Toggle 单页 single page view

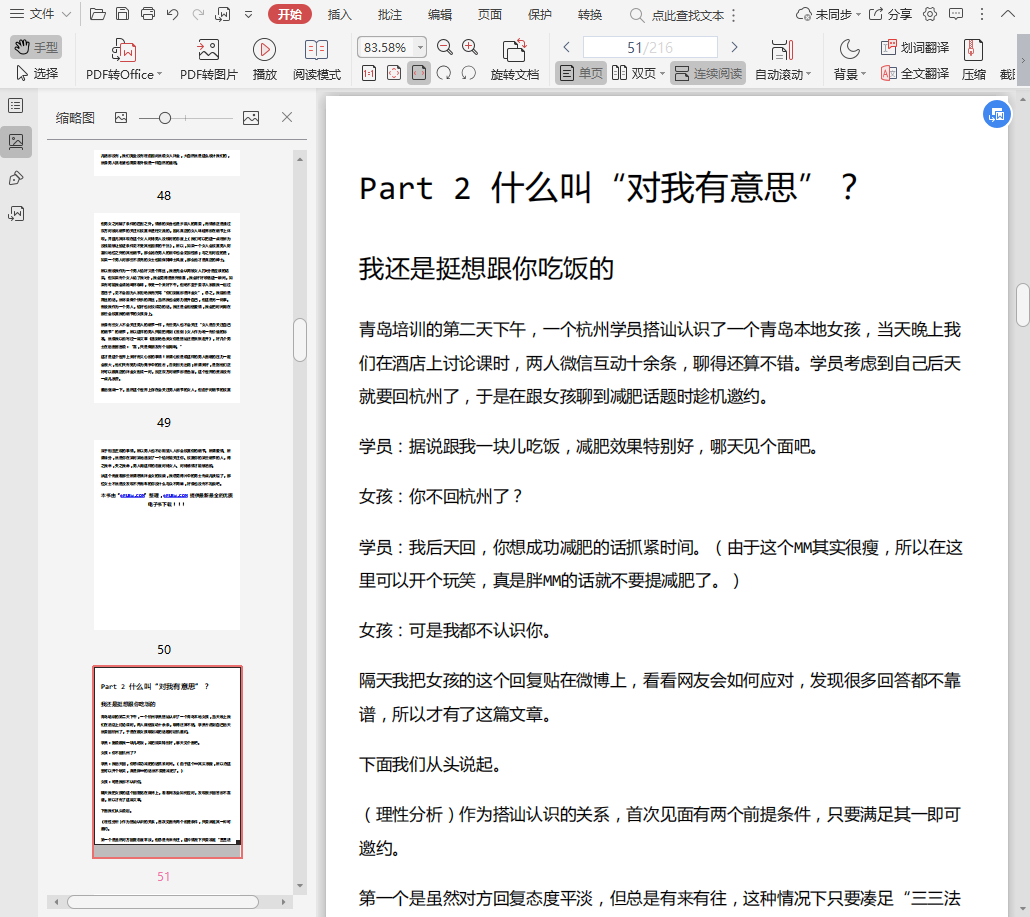(581, 73)
